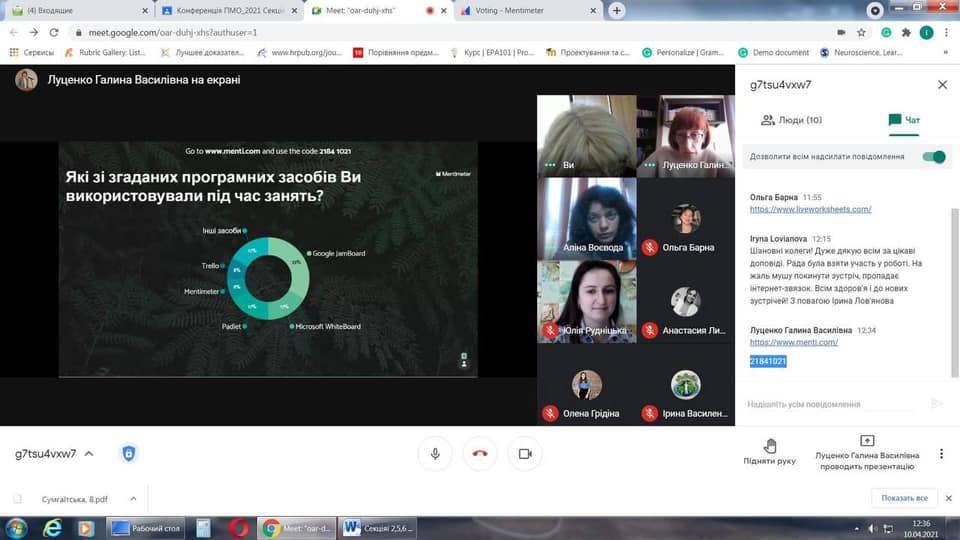
Task: Click the camera permission icon in address bar
Action: click(x=841, y=32)
